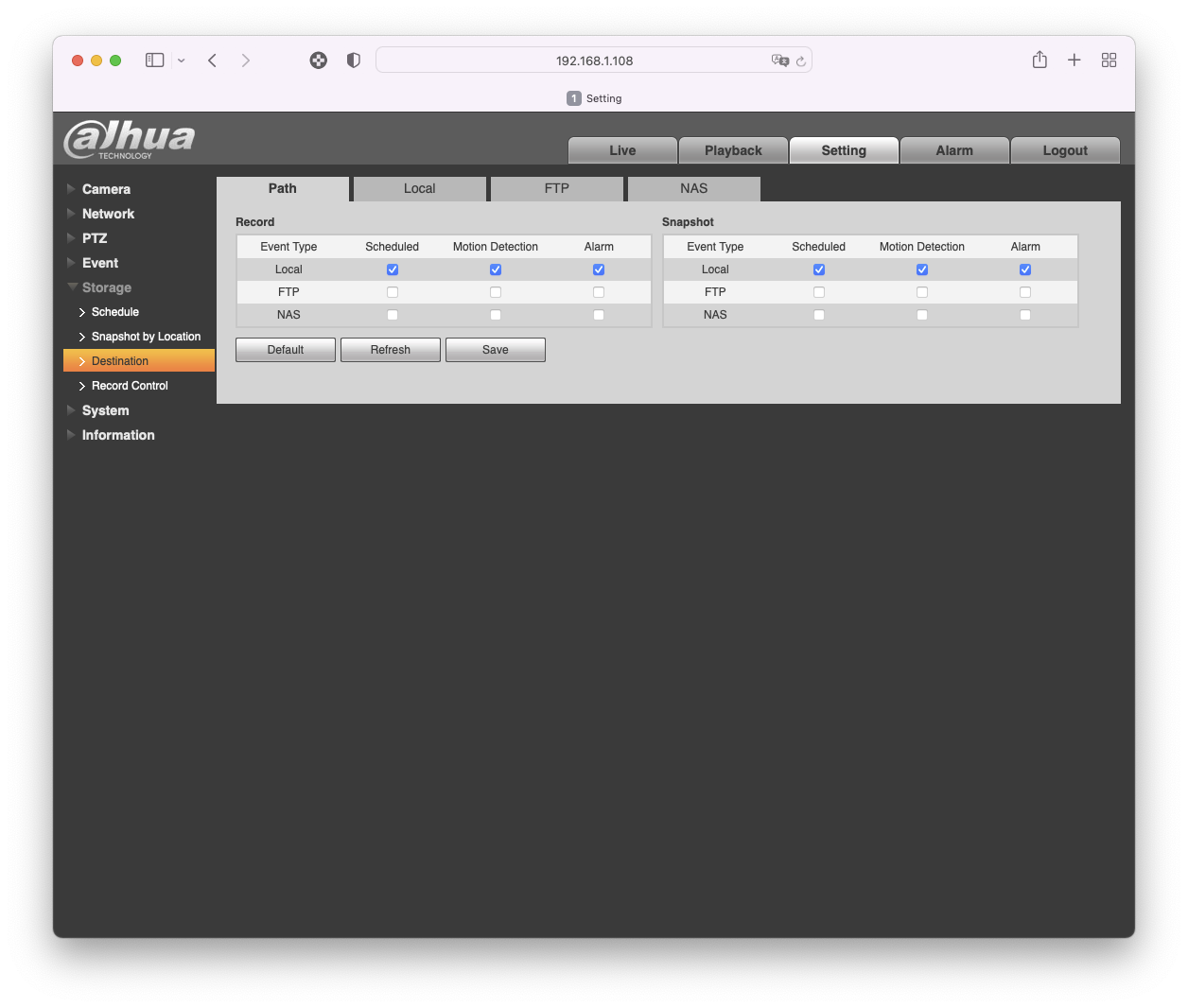Click the Logout button

coord(1065,150)
